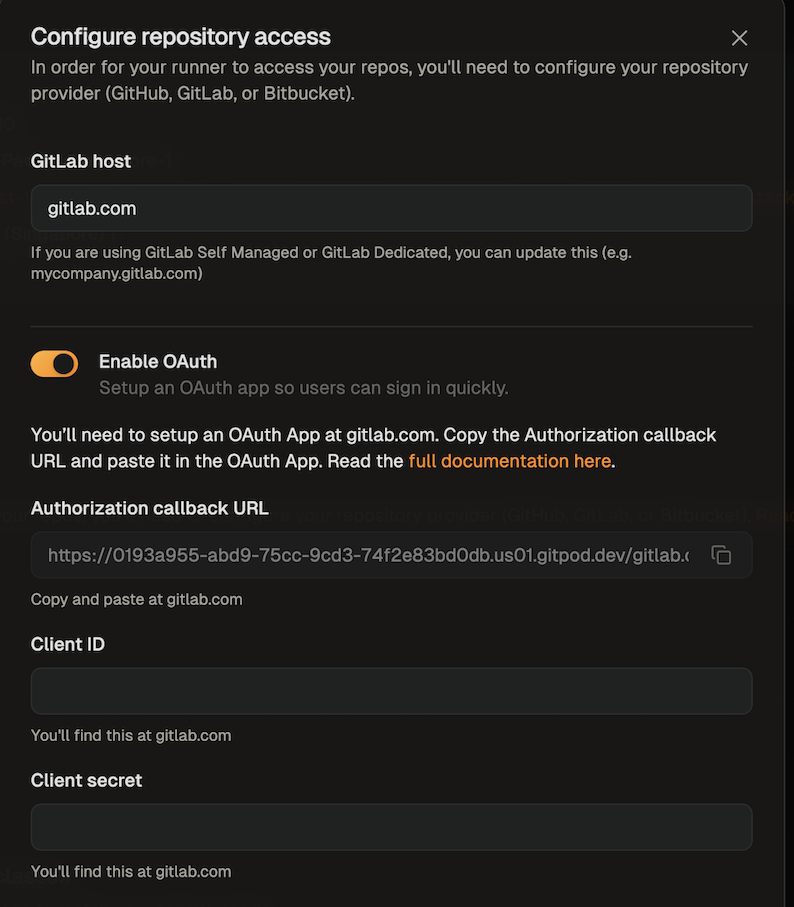The height and width of the screenshot is (907, 794).
Task: Open the full documentation here link
Action: (x=509, y=461)
